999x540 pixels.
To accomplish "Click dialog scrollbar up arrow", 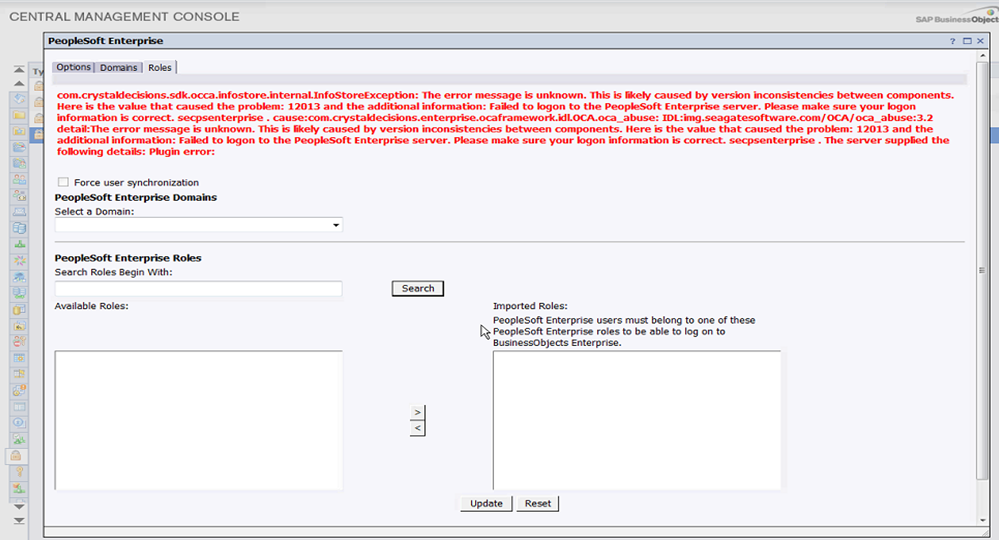I will pos(982,56).
